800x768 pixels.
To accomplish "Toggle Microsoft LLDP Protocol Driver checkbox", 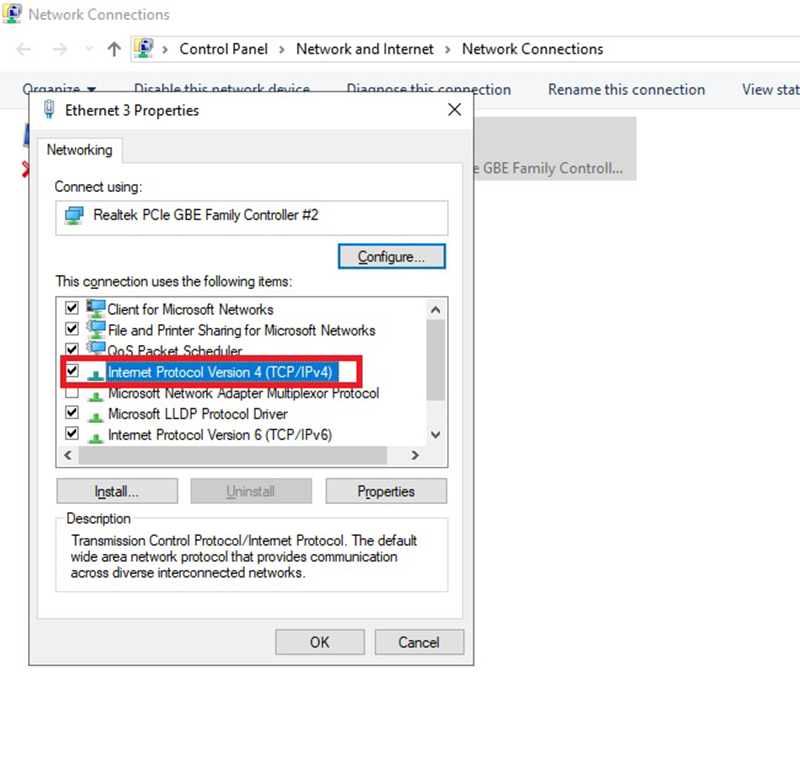I will tap(72, 412).
